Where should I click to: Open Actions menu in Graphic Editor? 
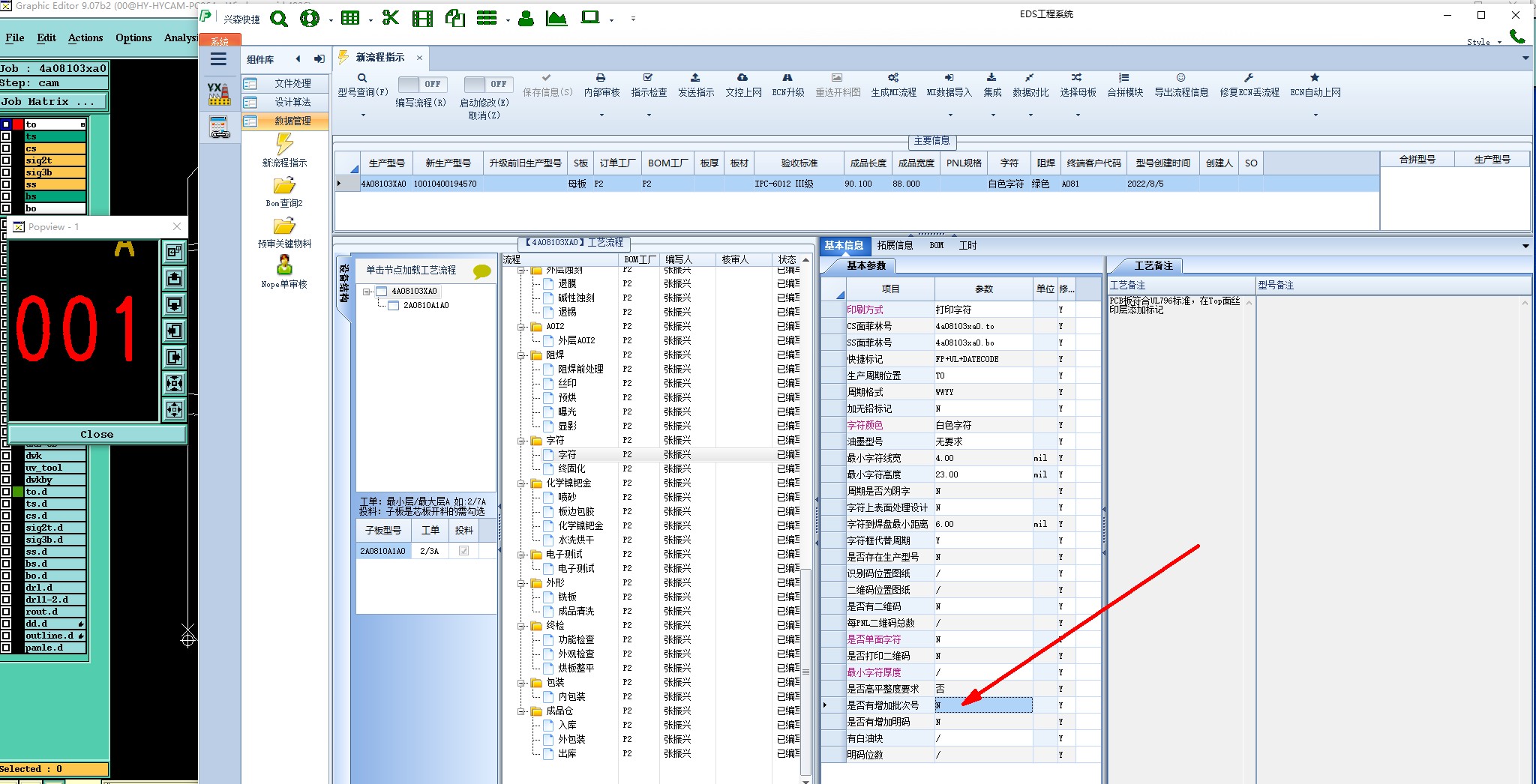pos(85,37)
